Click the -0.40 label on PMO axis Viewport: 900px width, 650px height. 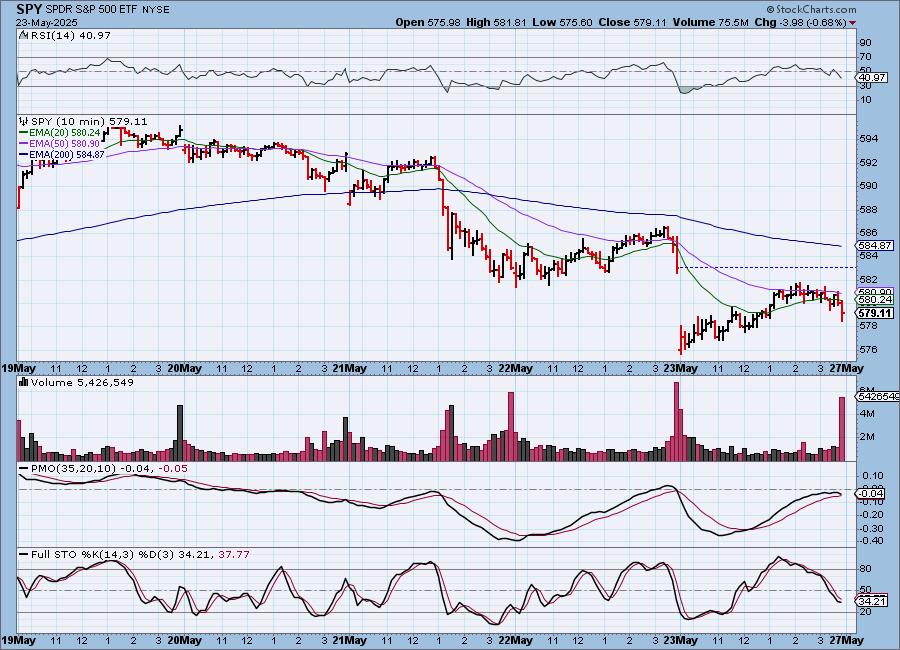pyautogui.click(x=872, y=540)
